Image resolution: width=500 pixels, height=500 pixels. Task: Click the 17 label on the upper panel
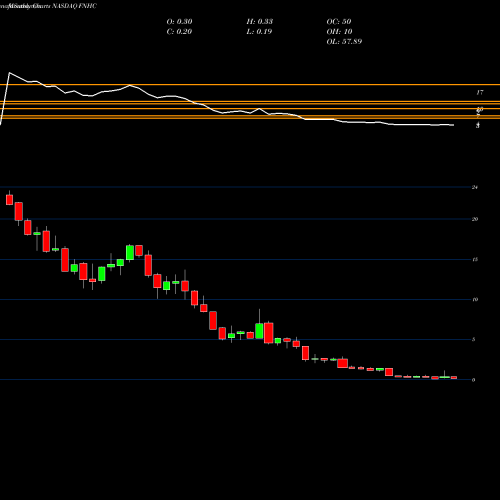click(x=480, y=93)
